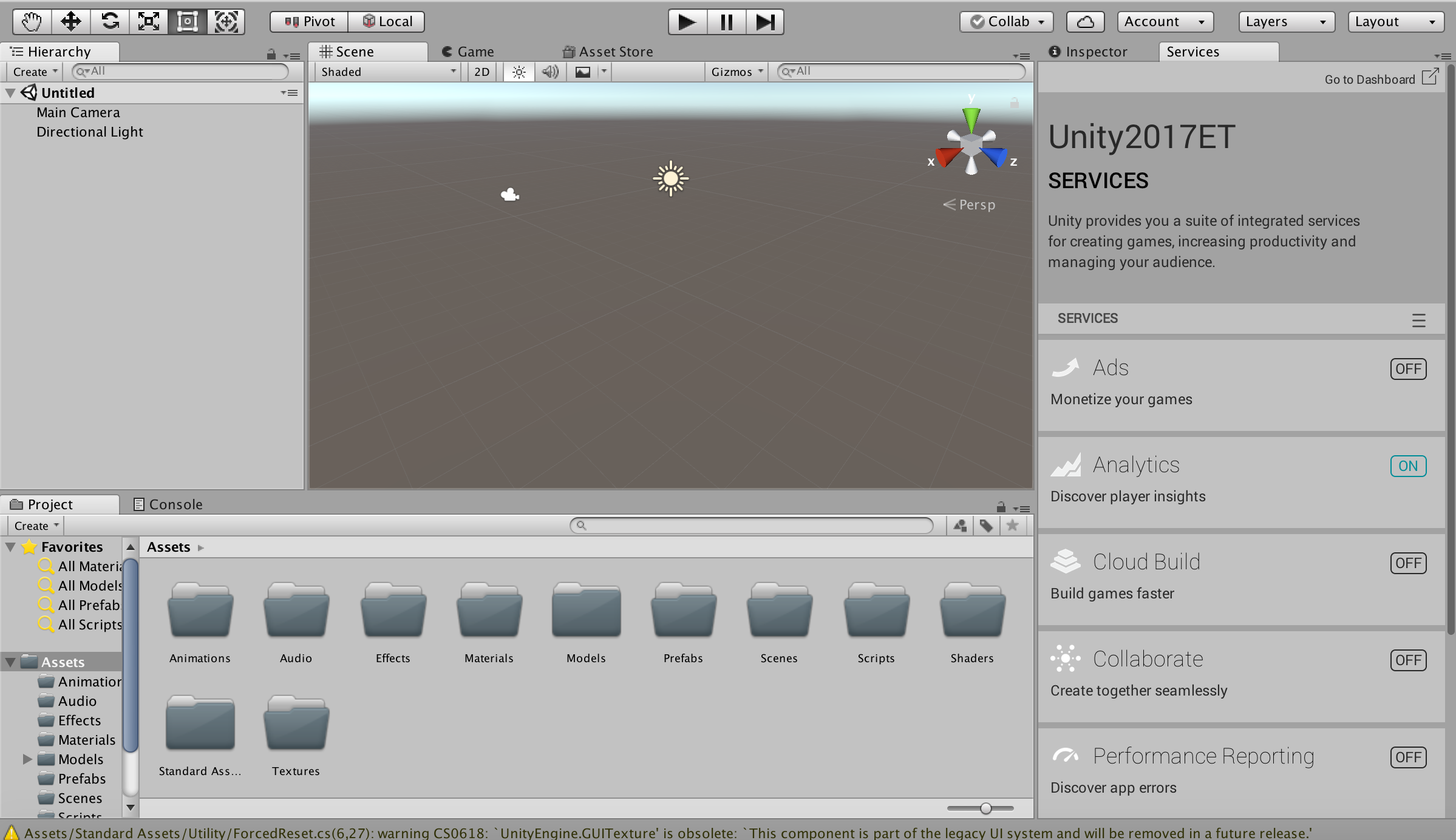Switch to the Asset Store tab
This screenshot has width=1456, height=840.
pos(608,52)
